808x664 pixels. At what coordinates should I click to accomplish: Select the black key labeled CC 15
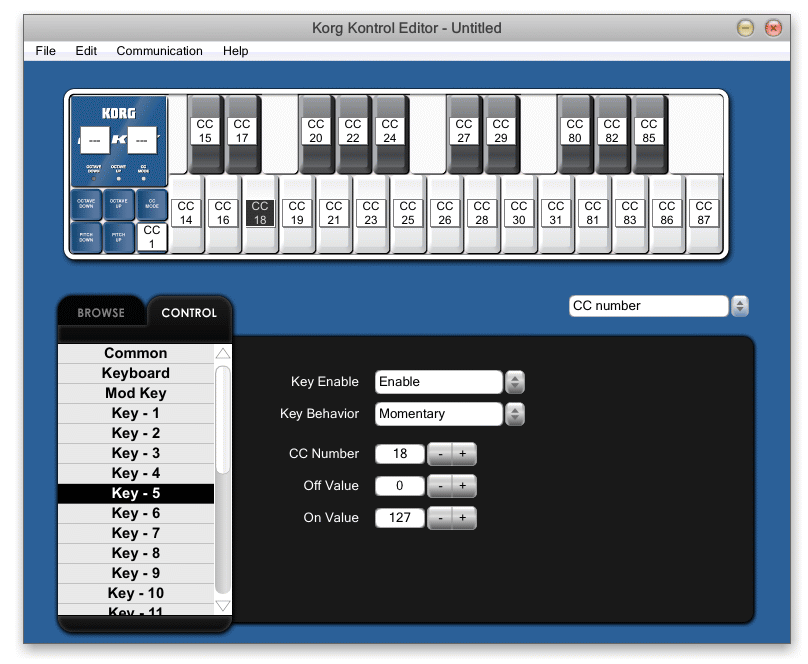205,134
